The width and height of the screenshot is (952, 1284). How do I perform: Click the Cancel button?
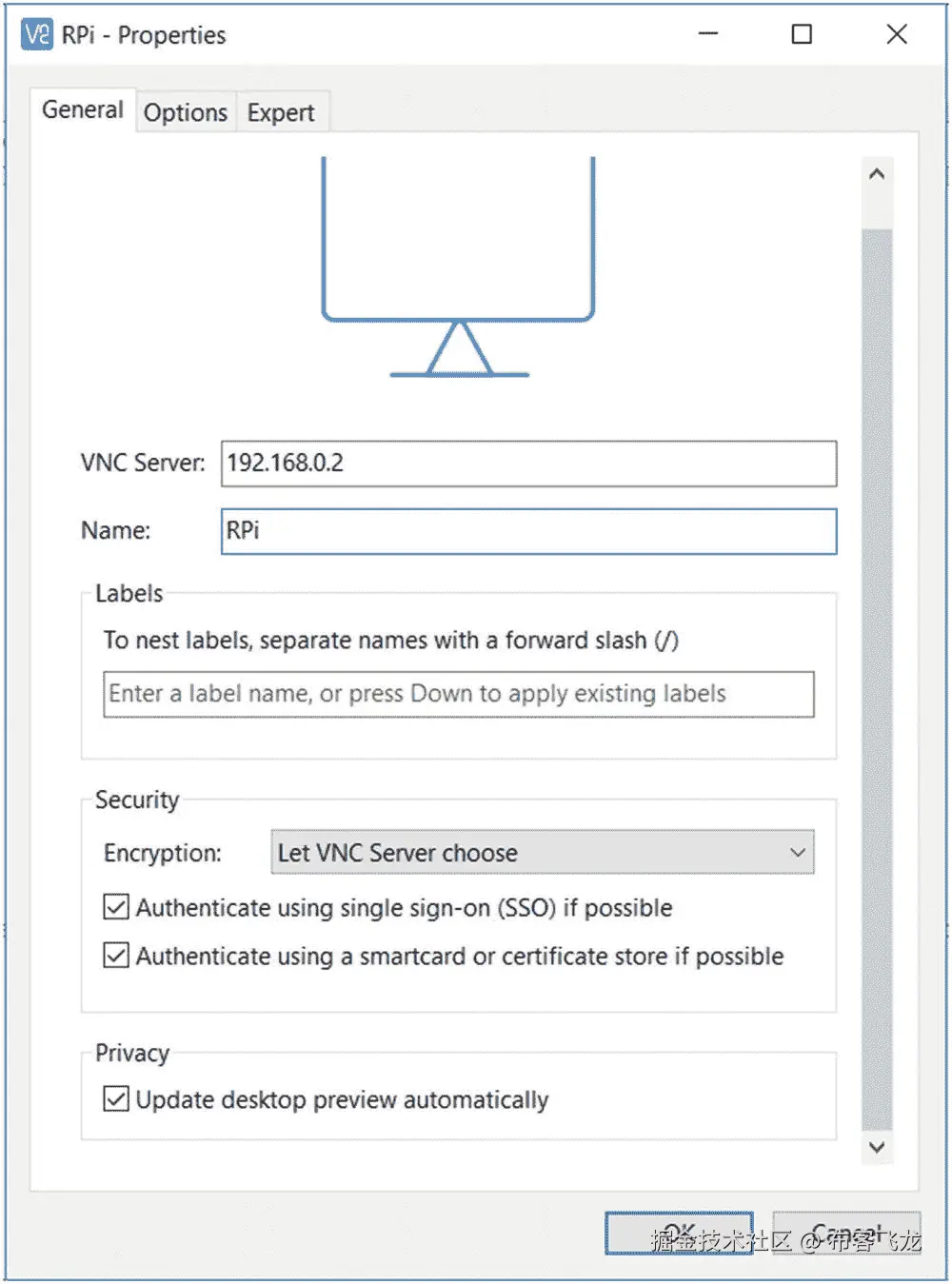point(846,1234)
